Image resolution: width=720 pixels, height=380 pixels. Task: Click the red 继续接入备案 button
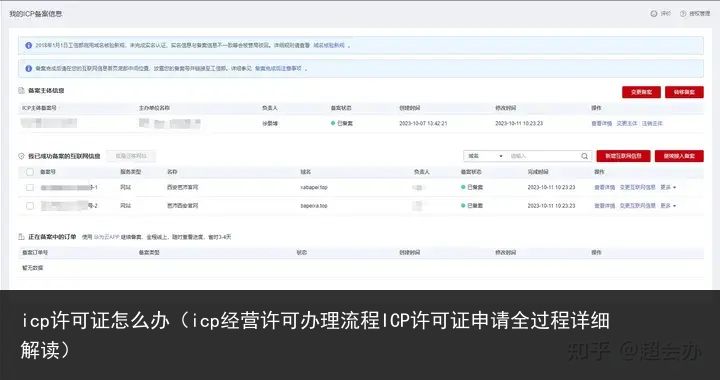(x=679, y=156)
